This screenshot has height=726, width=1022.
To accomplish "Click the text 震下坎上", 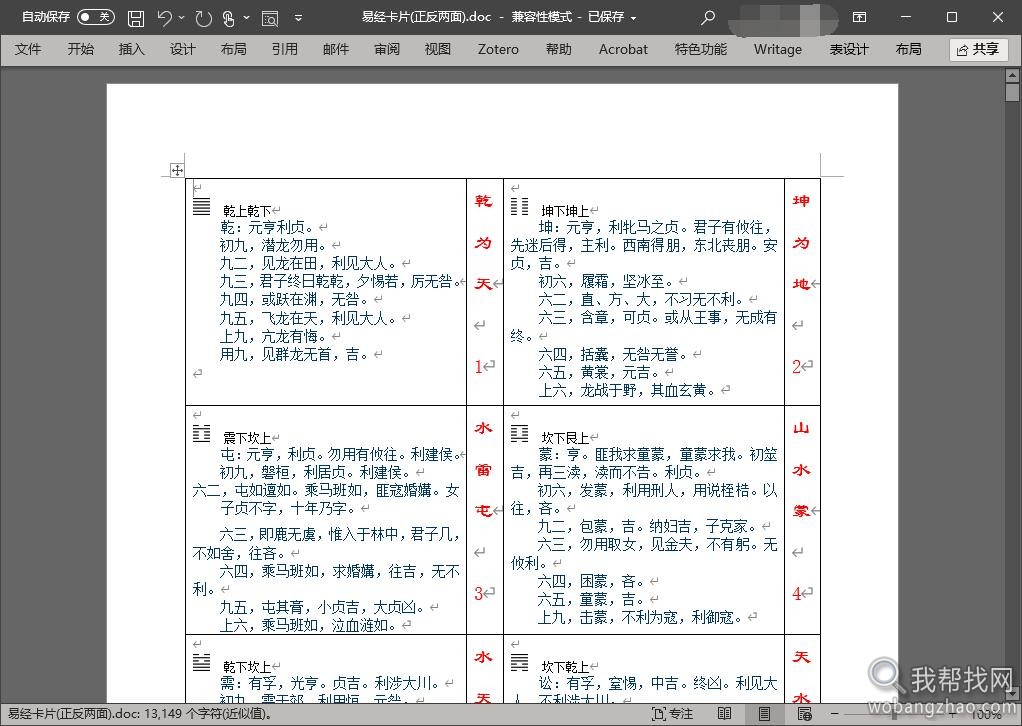I will (247, 438).
